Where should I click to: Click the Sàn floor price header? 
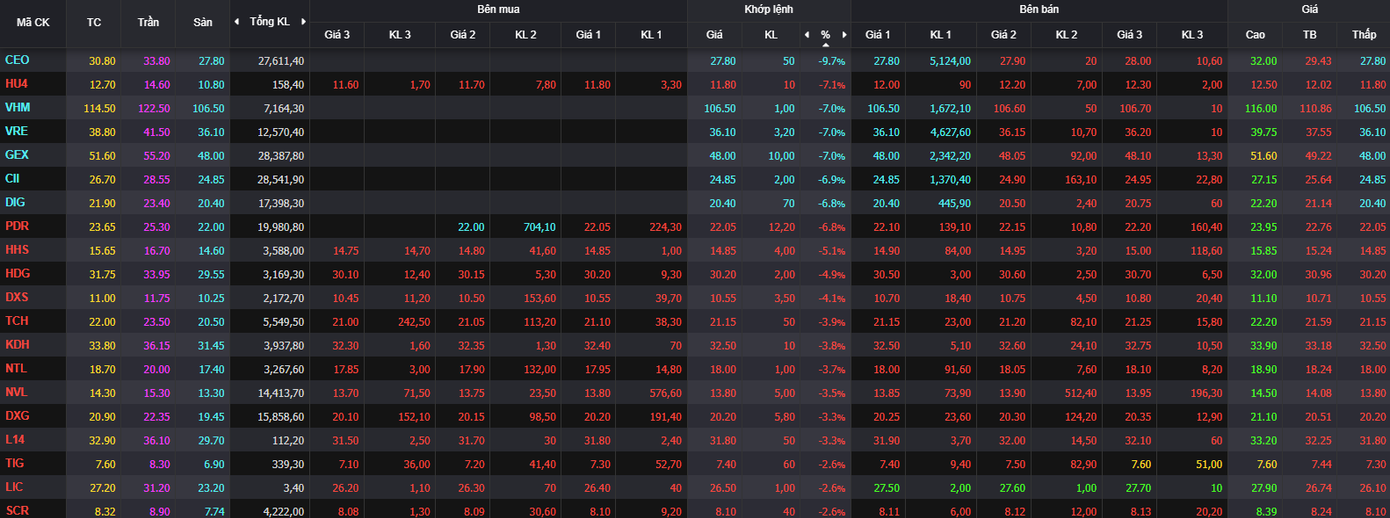point(202,22)
